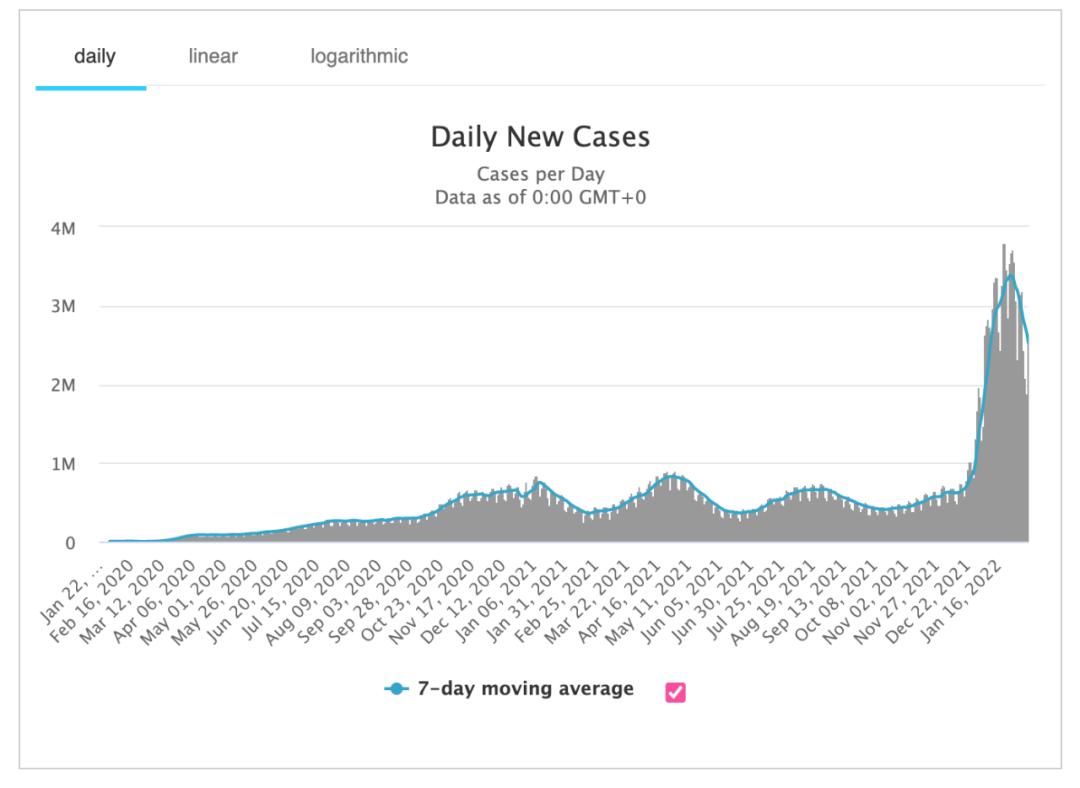The width and height of the screenshot is (1080, 788).
Task: Click the Jul 25, 2021 x-axis date label
Action: coord(744,603)
